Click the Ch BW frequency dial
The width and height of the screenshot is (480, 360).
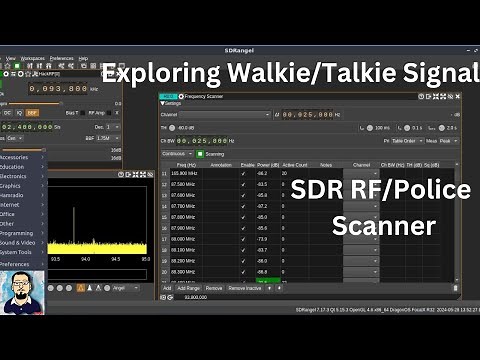pyautogui.click(x=202, y=141)
